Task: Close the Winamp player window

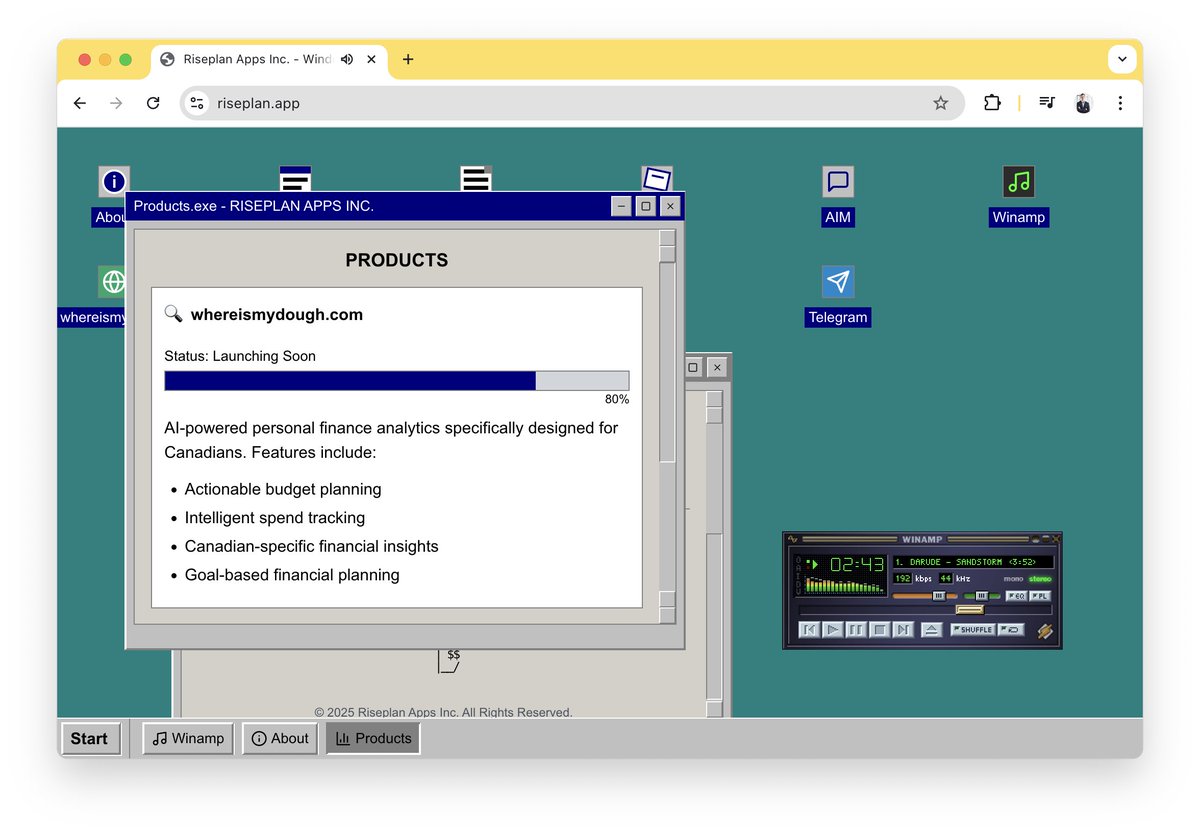Action: (x=1056, y=539)
